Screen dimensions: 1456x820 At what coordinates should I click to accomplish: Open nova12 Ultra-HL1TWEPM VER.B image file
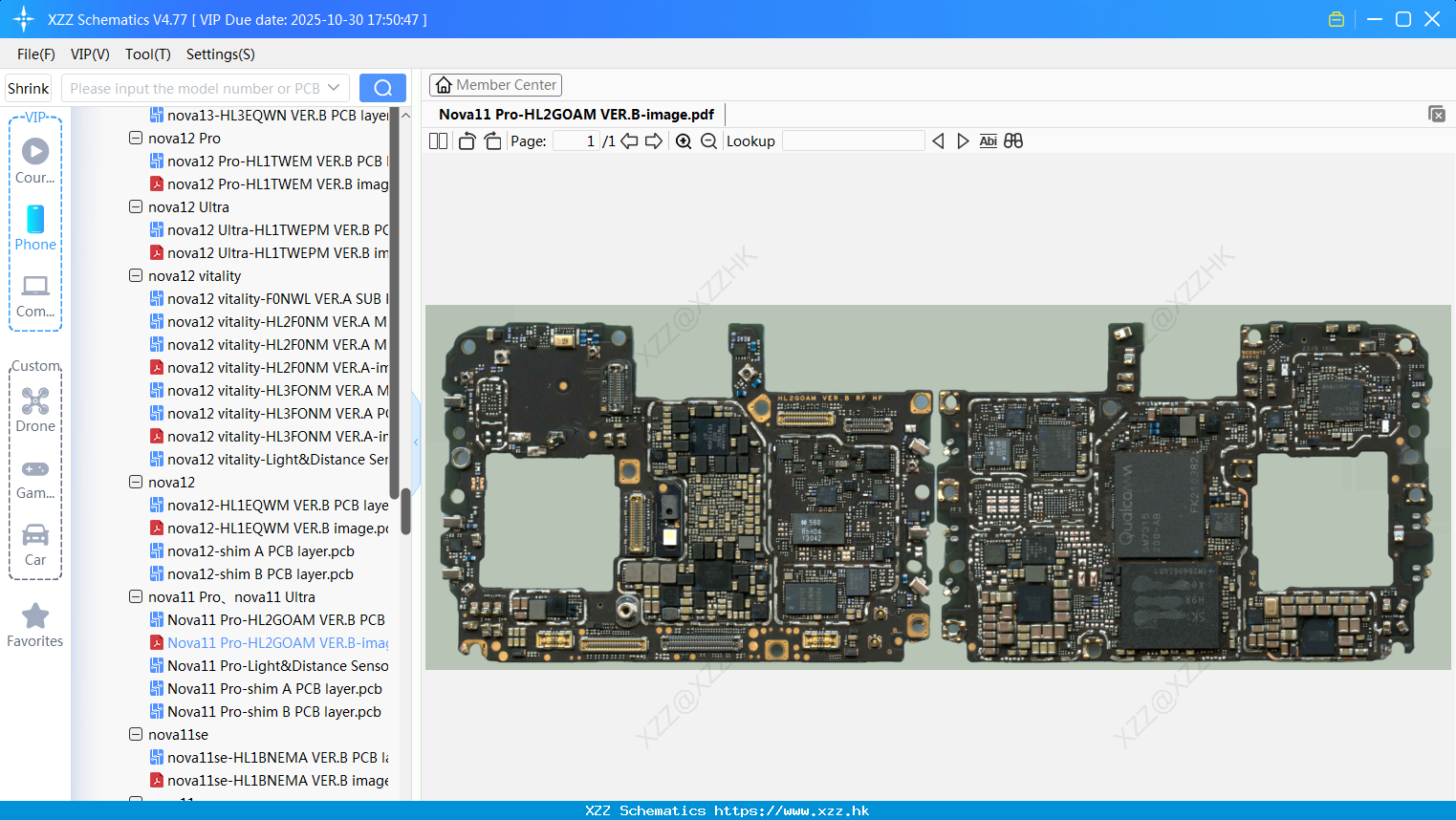pos(269,252)
